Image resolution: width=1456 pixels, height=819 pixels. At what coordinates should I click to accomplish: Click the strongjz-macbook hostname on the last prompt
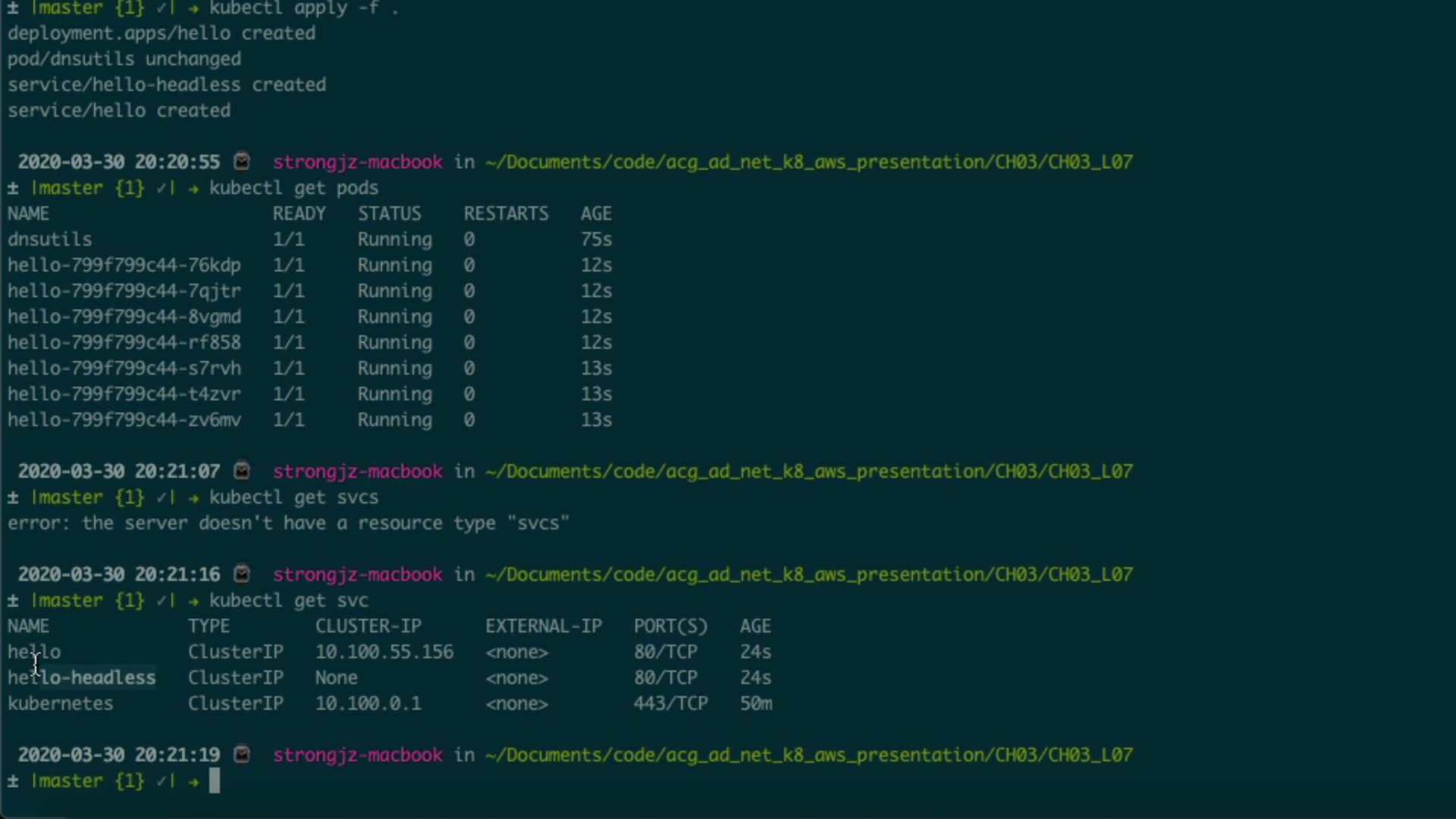point(357,755)
